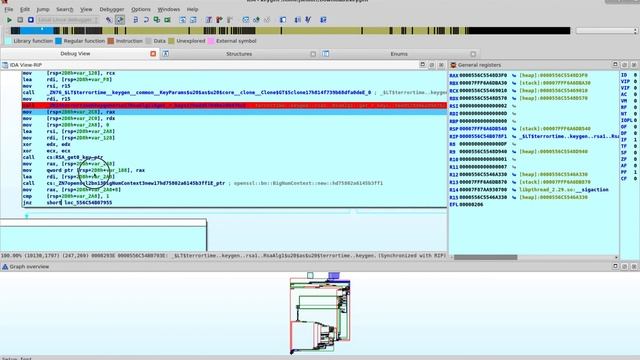Viewport: 640px width, 360px height.
Task: Click the float button of IDA View-RIP panel
Action: click(x=422, y=64)
